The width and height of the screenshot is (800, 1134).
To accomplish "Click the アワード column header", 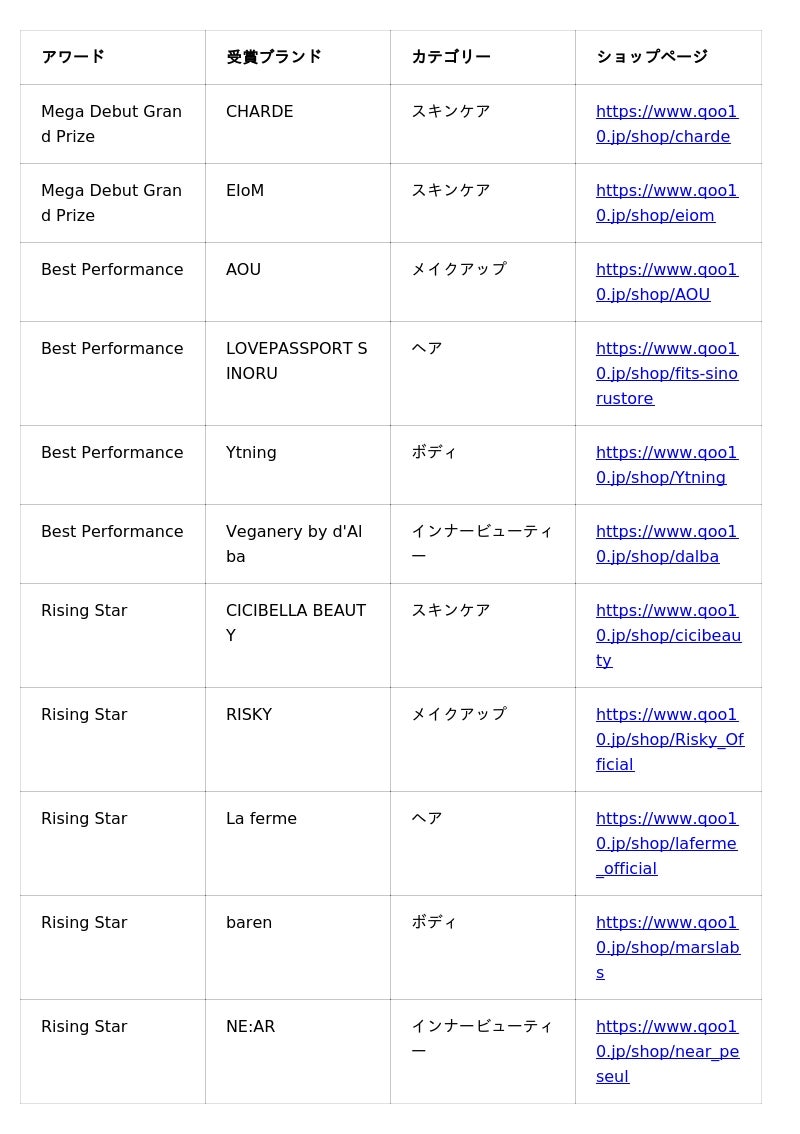I will pyautogui.click(x=73, y=57).
